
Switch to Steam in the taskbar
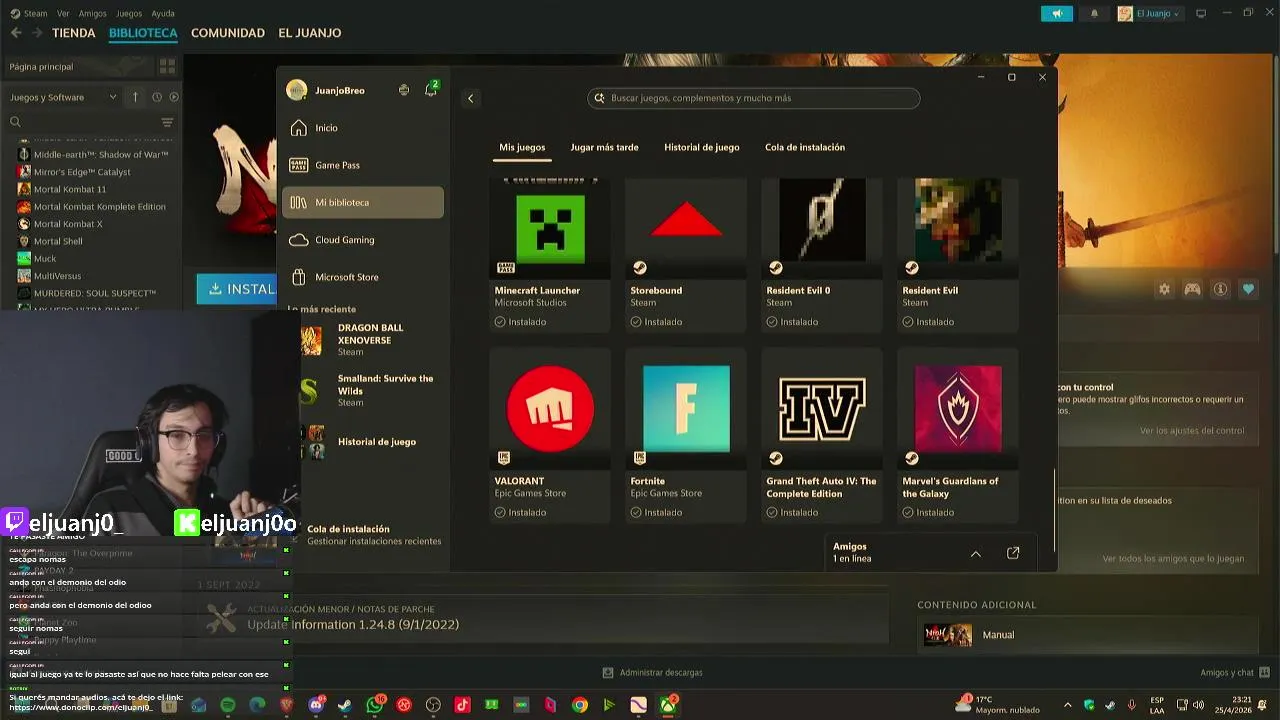pos(345,705)
